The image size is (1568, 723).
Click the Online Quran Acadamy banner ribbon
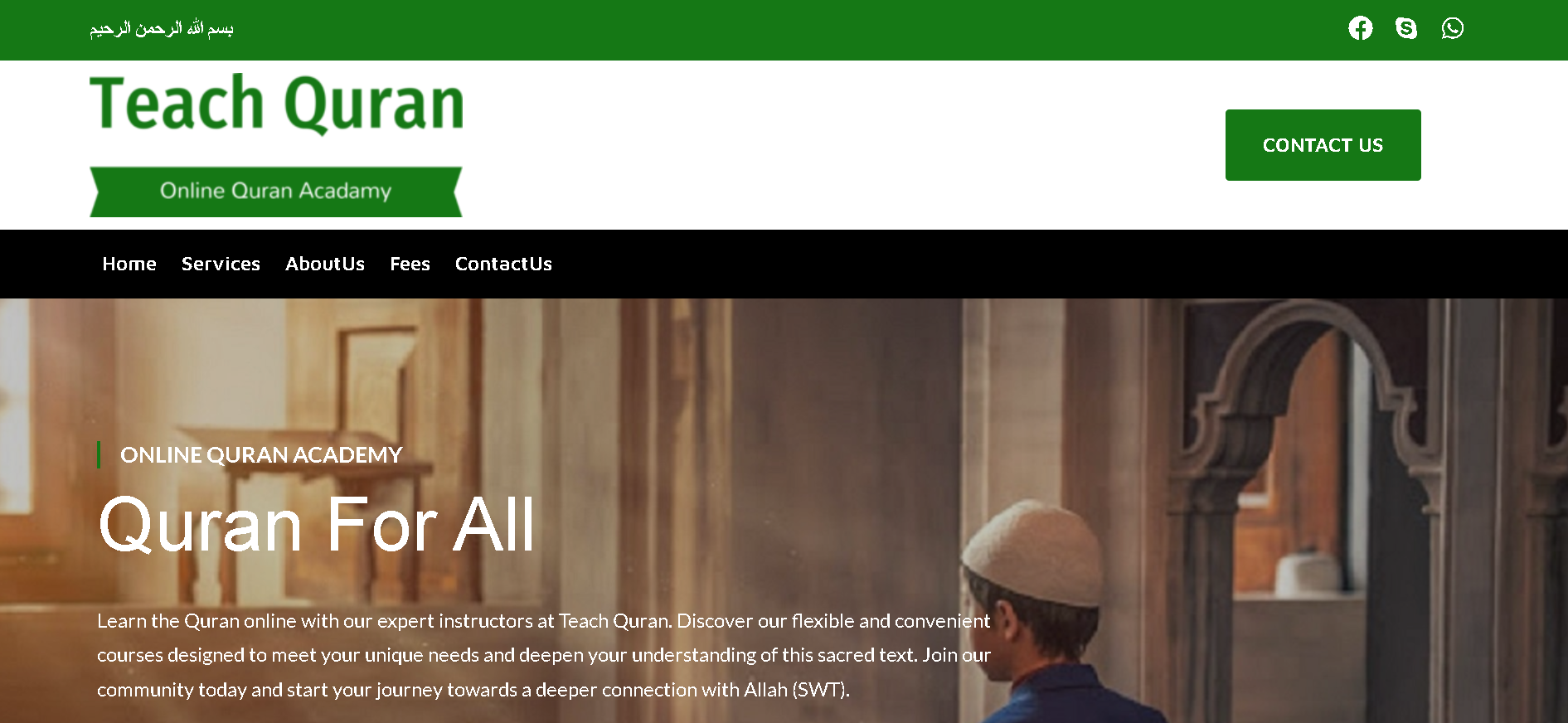pos(275,192)
